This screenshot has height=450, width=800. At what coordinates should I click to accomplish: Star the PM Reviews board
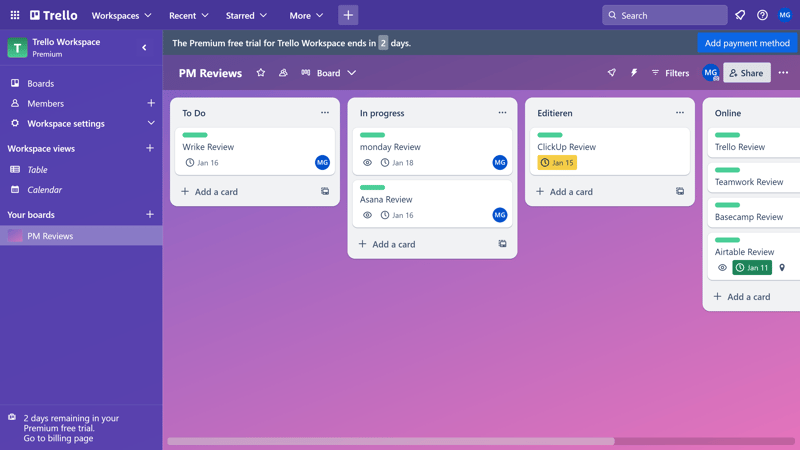(x=261, y=73)
